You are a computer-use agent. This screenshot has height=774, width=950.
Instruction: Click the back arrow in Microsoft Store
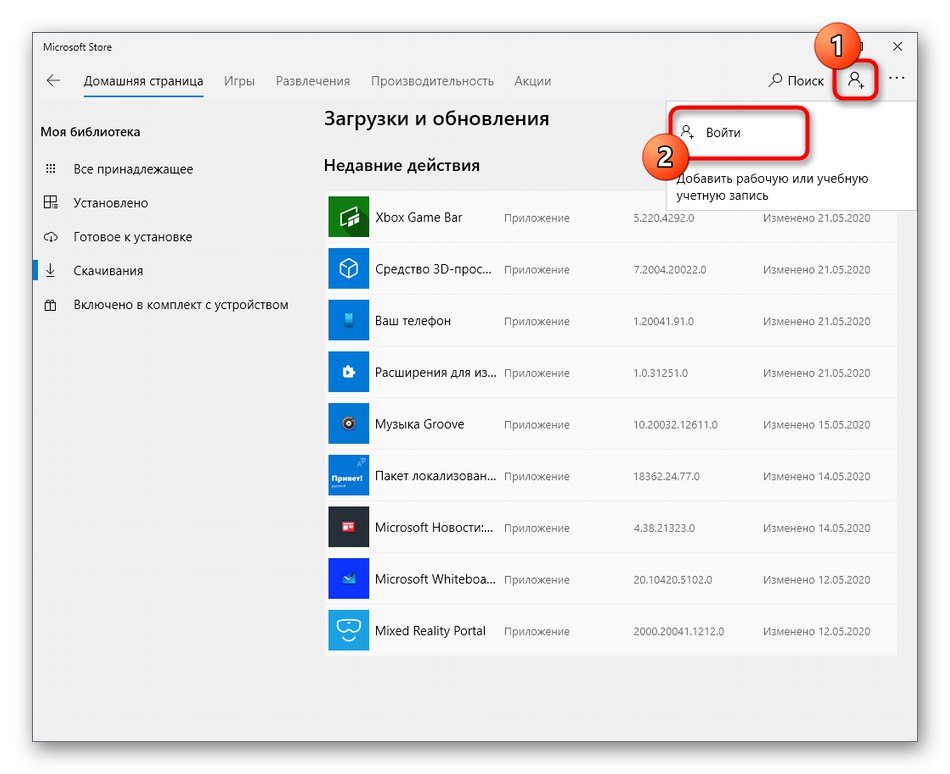coord(53,81)
